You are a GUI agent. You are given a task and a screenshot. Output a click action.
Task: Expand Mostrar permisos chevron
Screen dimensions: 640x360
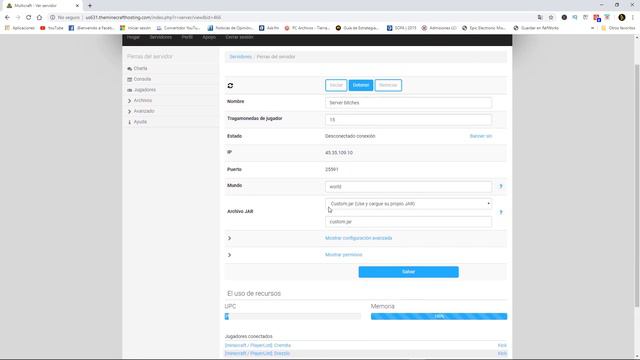pyautogui.click(x=229, y=255)
